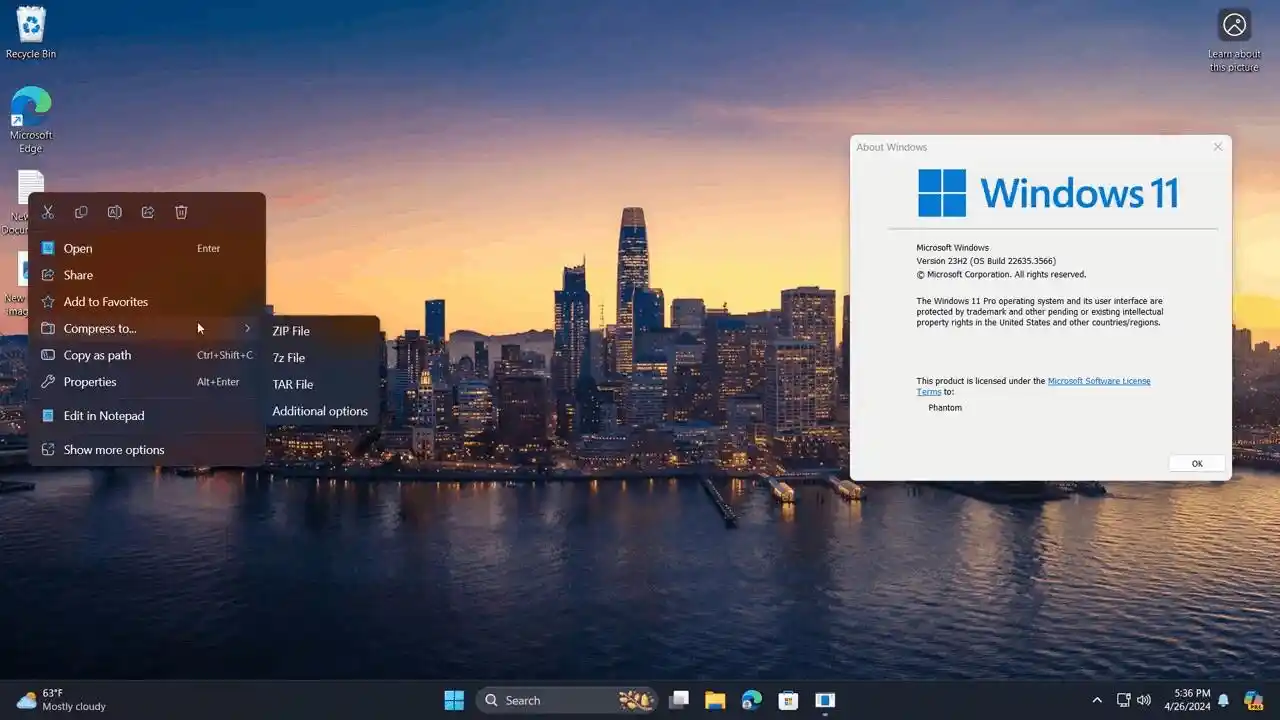Click the notification bell icon
The width and height of the screenshot is (1280, 720).
pyautogui.click(x=1223, y=700)
